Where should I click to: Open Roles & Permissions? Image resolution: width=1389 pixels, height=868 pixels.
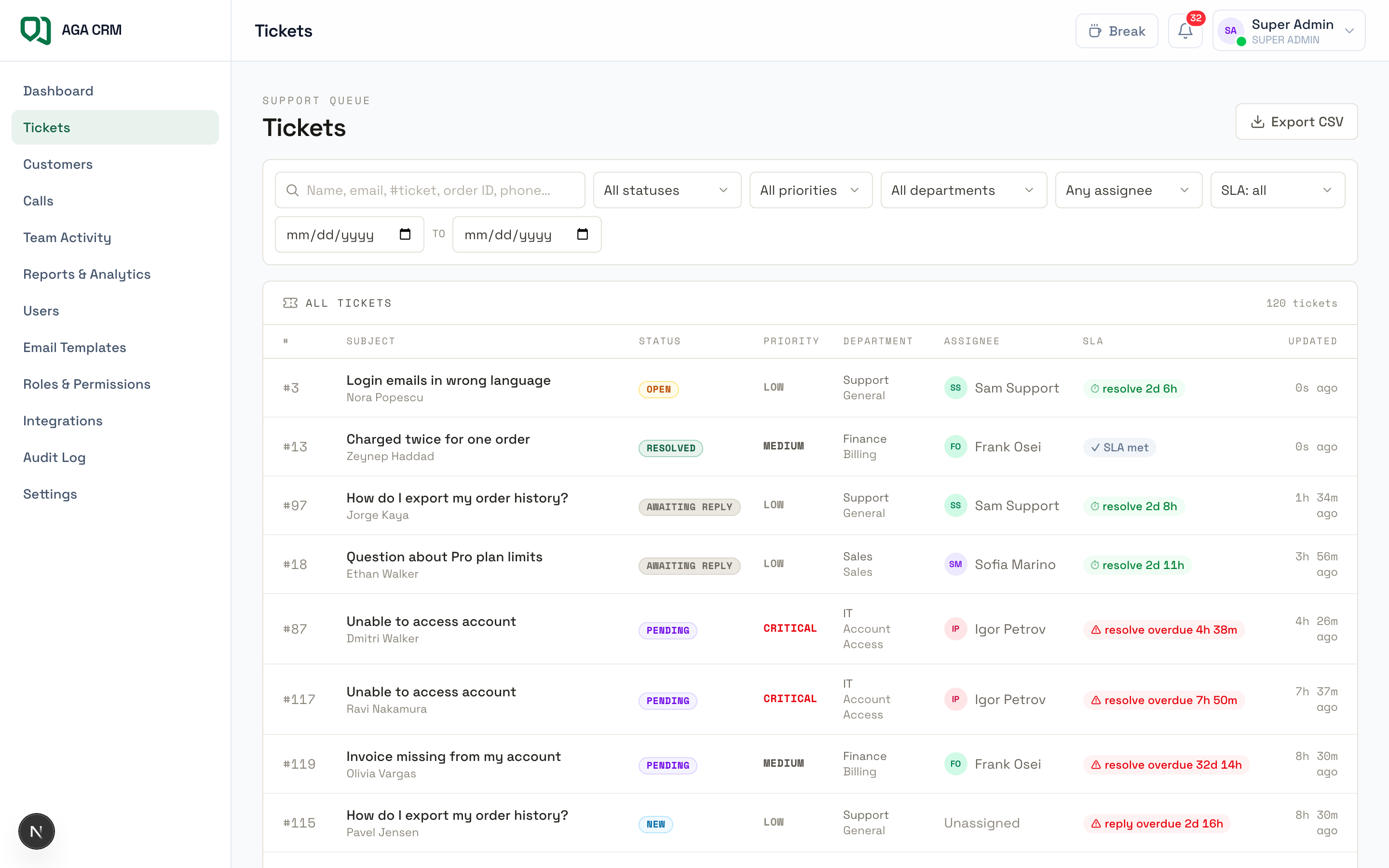(x=115, y=384)
